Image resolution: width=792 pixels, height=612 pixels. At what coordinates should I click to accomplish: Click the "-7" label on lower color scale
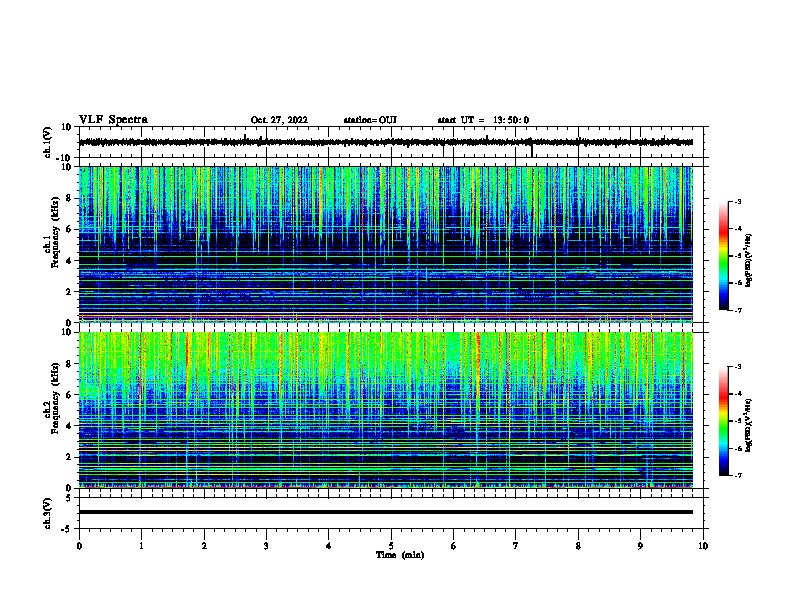(x=737, y=476)
